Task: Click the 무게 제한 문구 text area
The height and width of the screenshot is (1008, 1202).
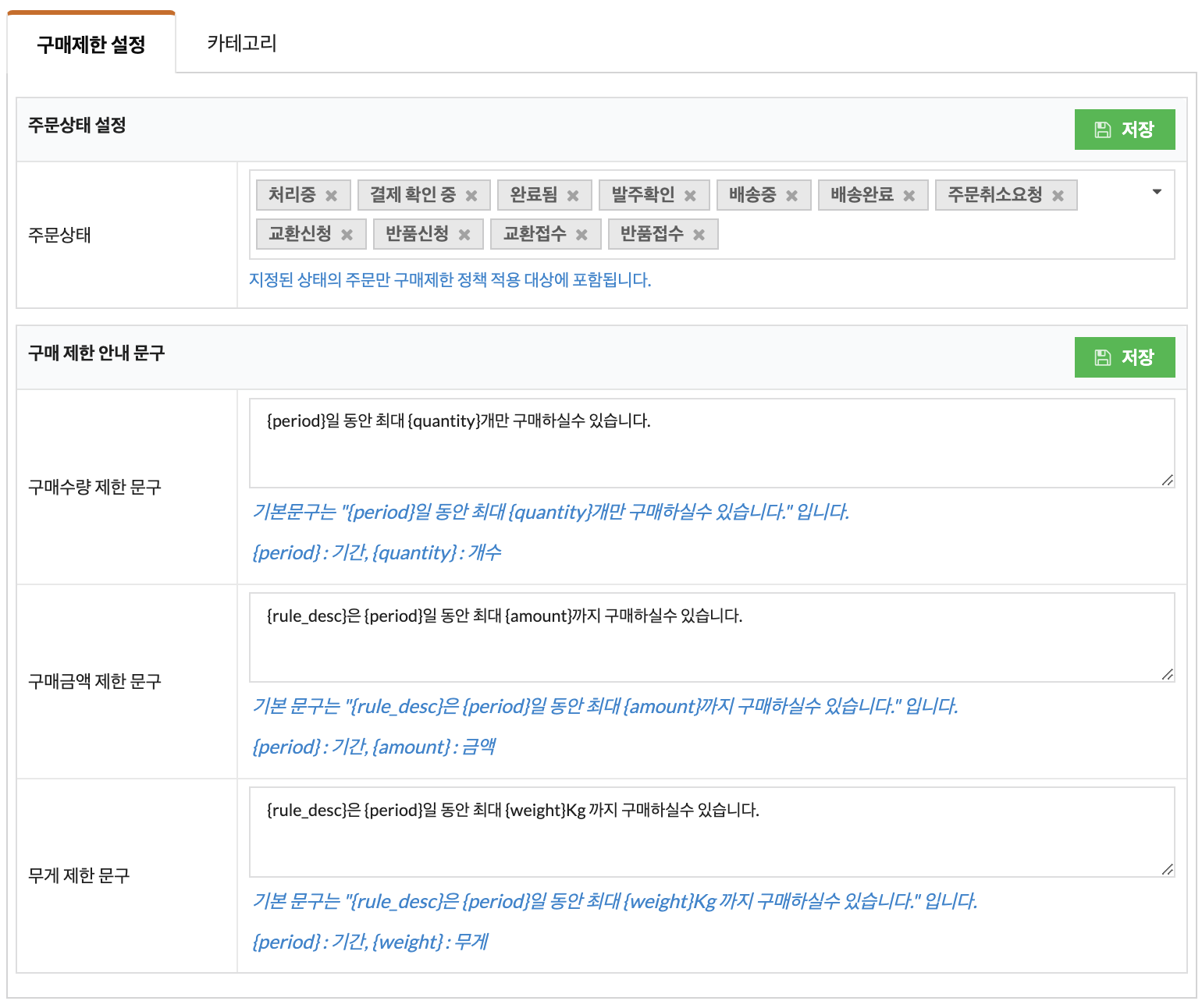Action: pyautogui.click(x=711, y=832)
